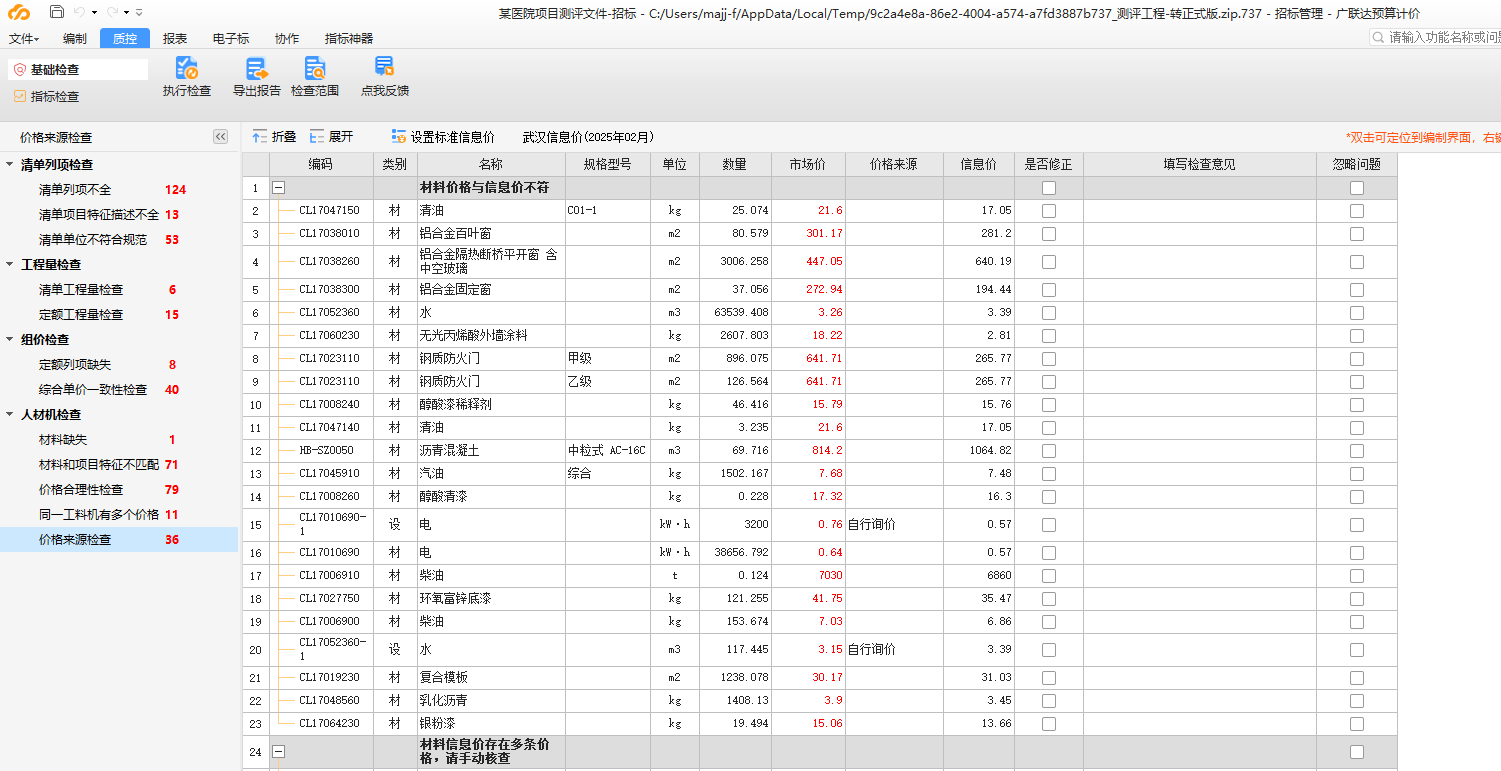Collapse the left 价格来源检查 panel
The width and height of the screenshot is (1501, 771).
(220, 137)
